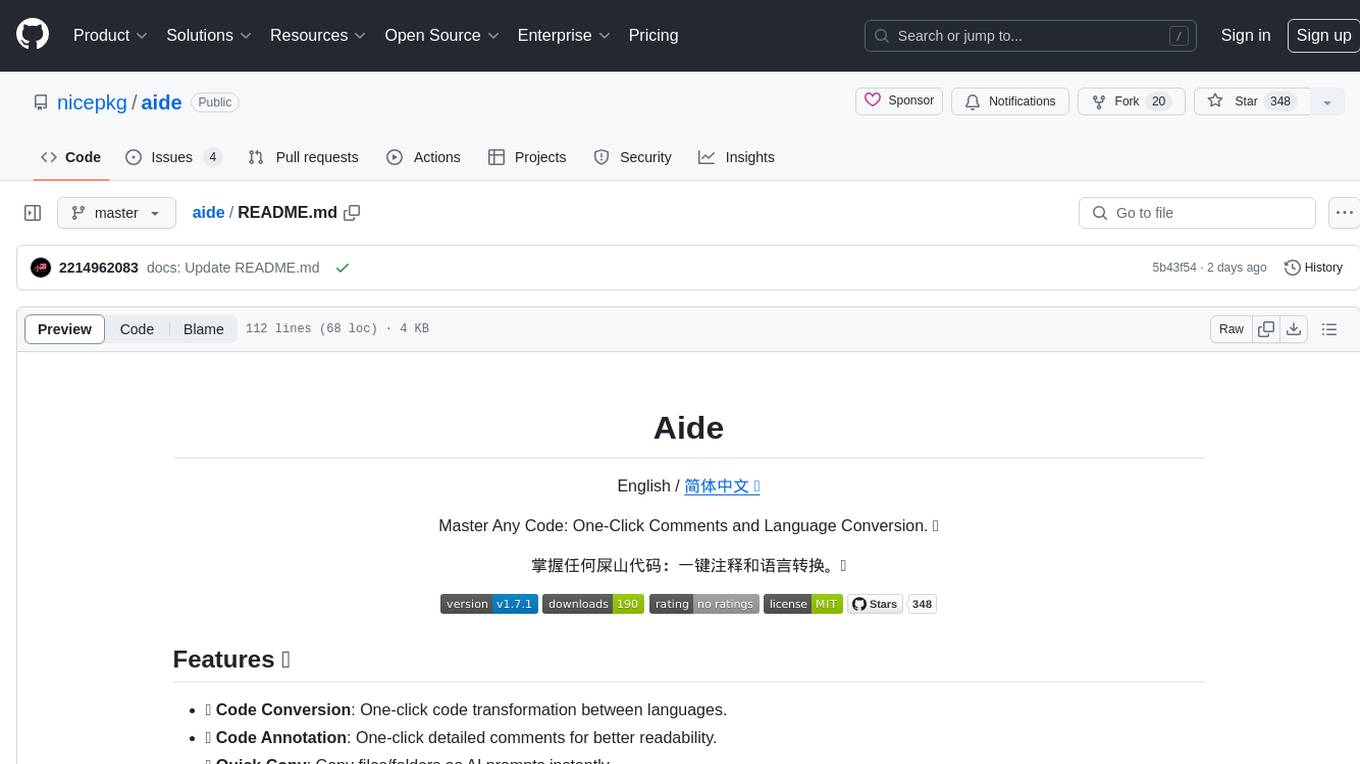Click the Sign in link

tap(1246, 35)
